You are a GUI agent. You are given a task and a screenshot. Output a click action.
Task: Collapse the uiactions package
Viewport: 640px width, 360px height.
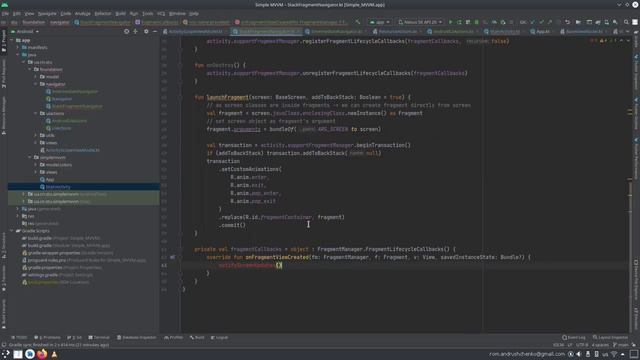click(36, 113)
